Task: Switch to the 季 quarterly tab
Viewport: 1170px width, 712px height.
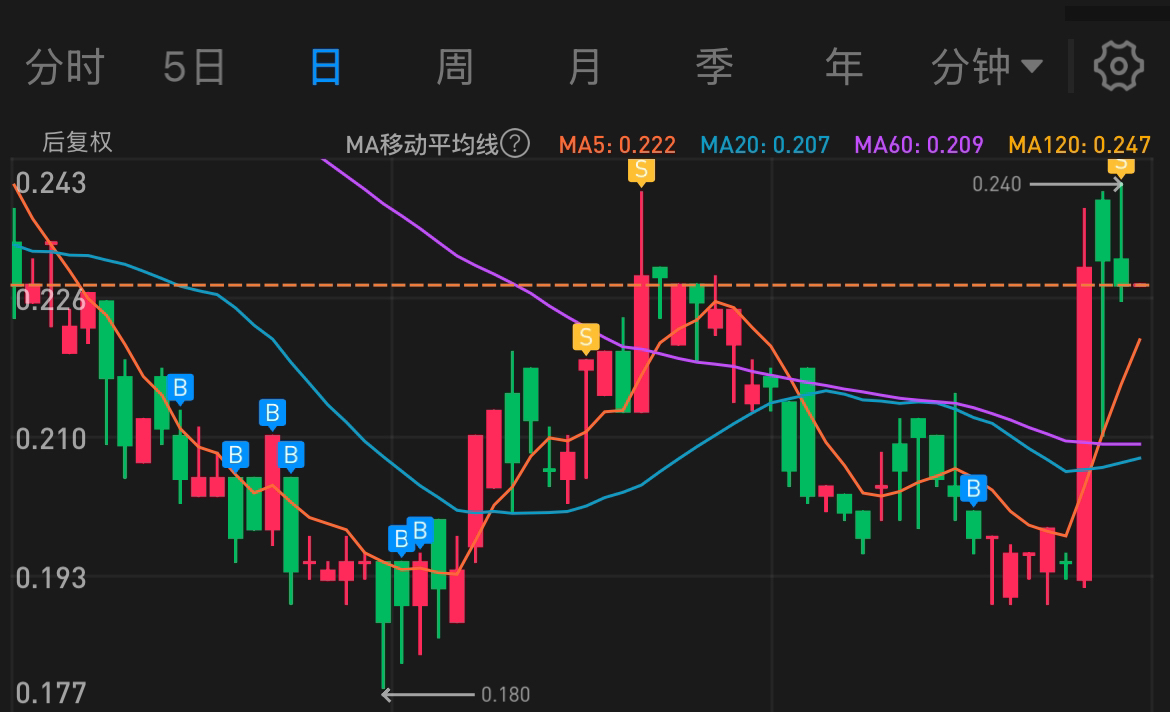Action: [x=714, y=67]
